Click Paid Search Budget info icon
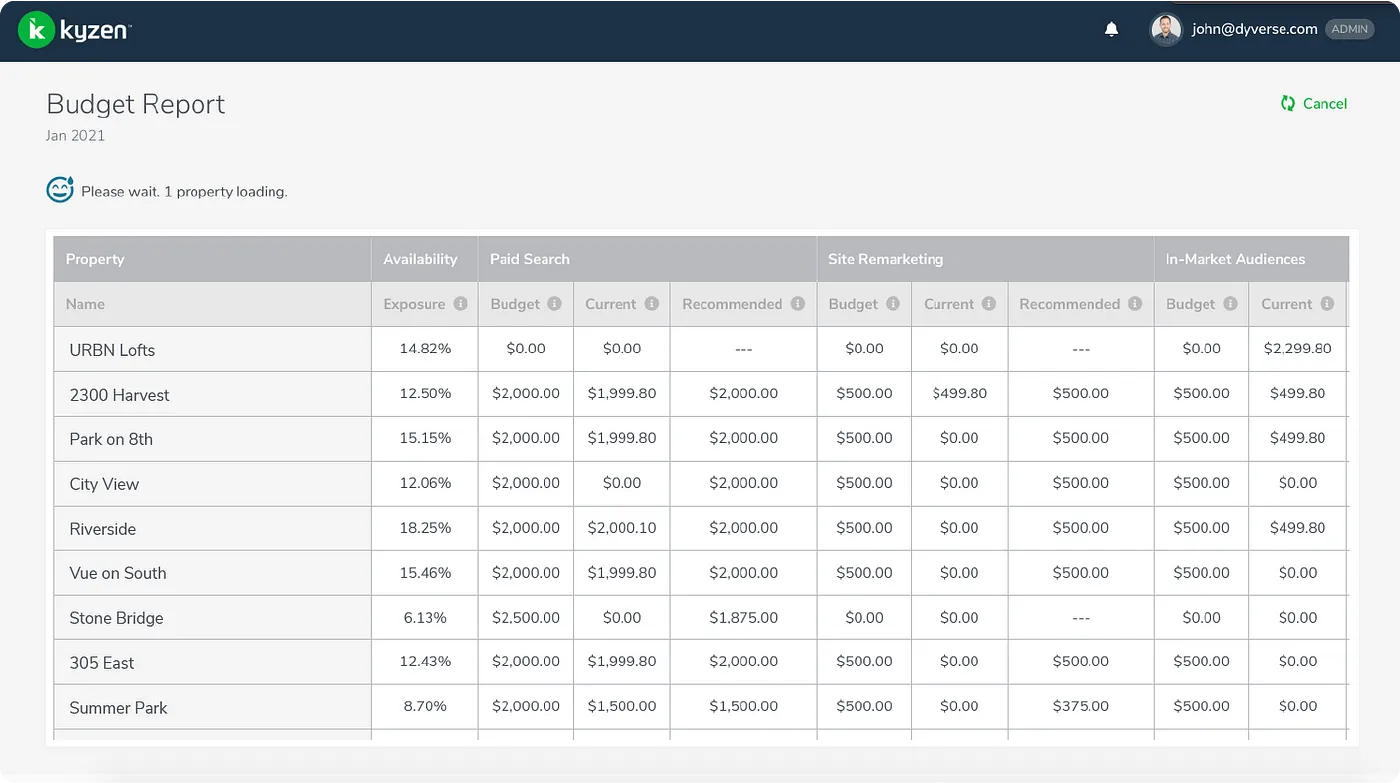 click(x=554, y=304)
